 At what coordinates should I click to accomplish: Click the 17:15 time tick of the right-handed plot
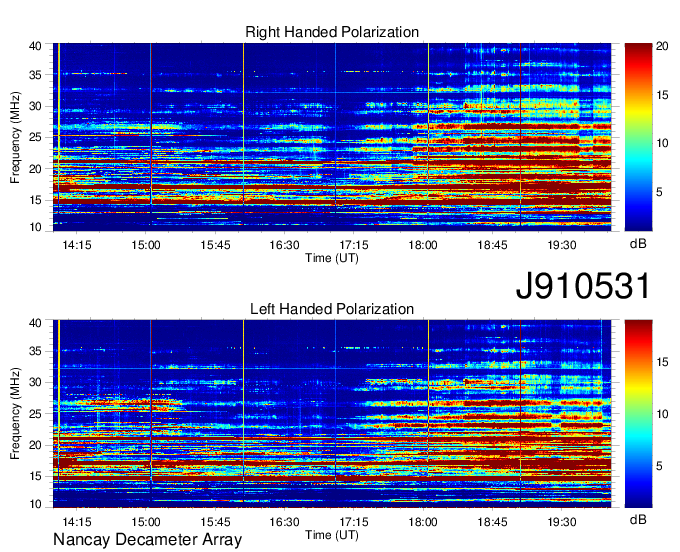(354, 245)
